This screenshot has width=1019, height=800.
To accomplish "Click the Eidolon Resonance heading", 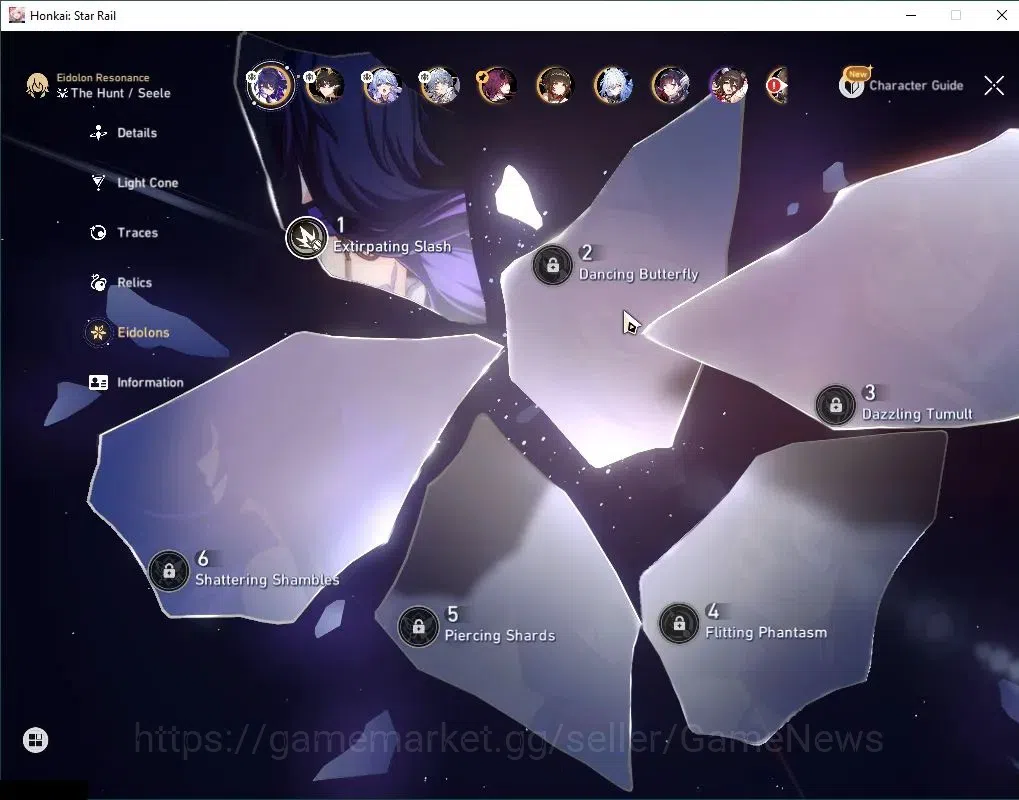I will coord(103,77).
